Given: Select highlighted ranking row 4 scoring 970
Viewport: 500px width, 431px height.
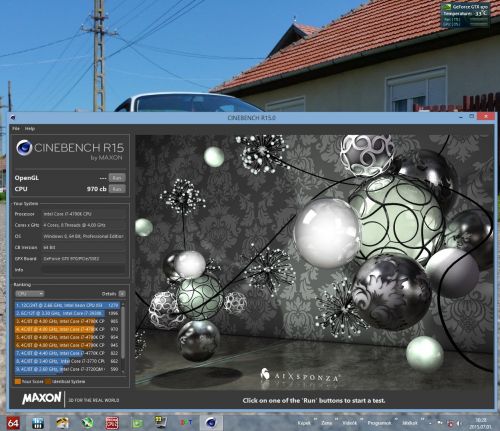Looking at the screenshot, I should 67,329.
